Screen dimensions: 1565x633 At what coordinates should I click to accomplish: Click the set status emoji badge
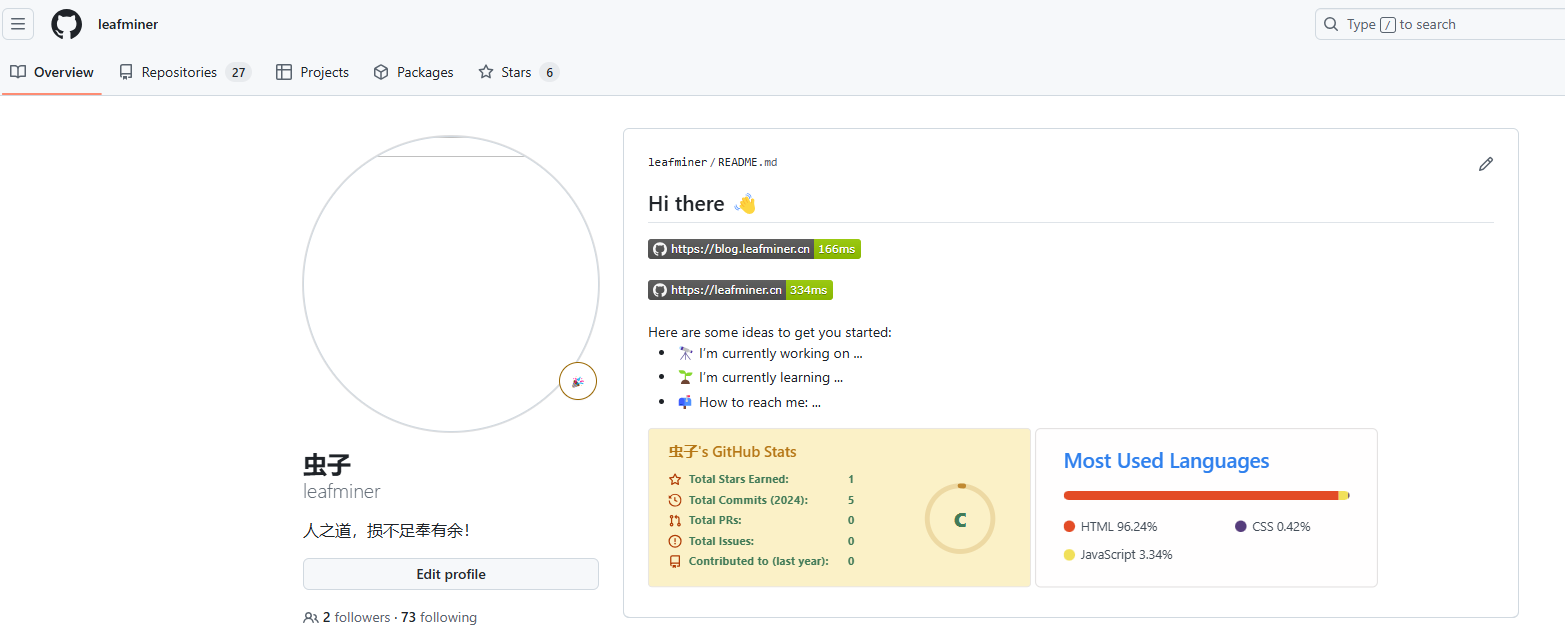click(578, 381)
